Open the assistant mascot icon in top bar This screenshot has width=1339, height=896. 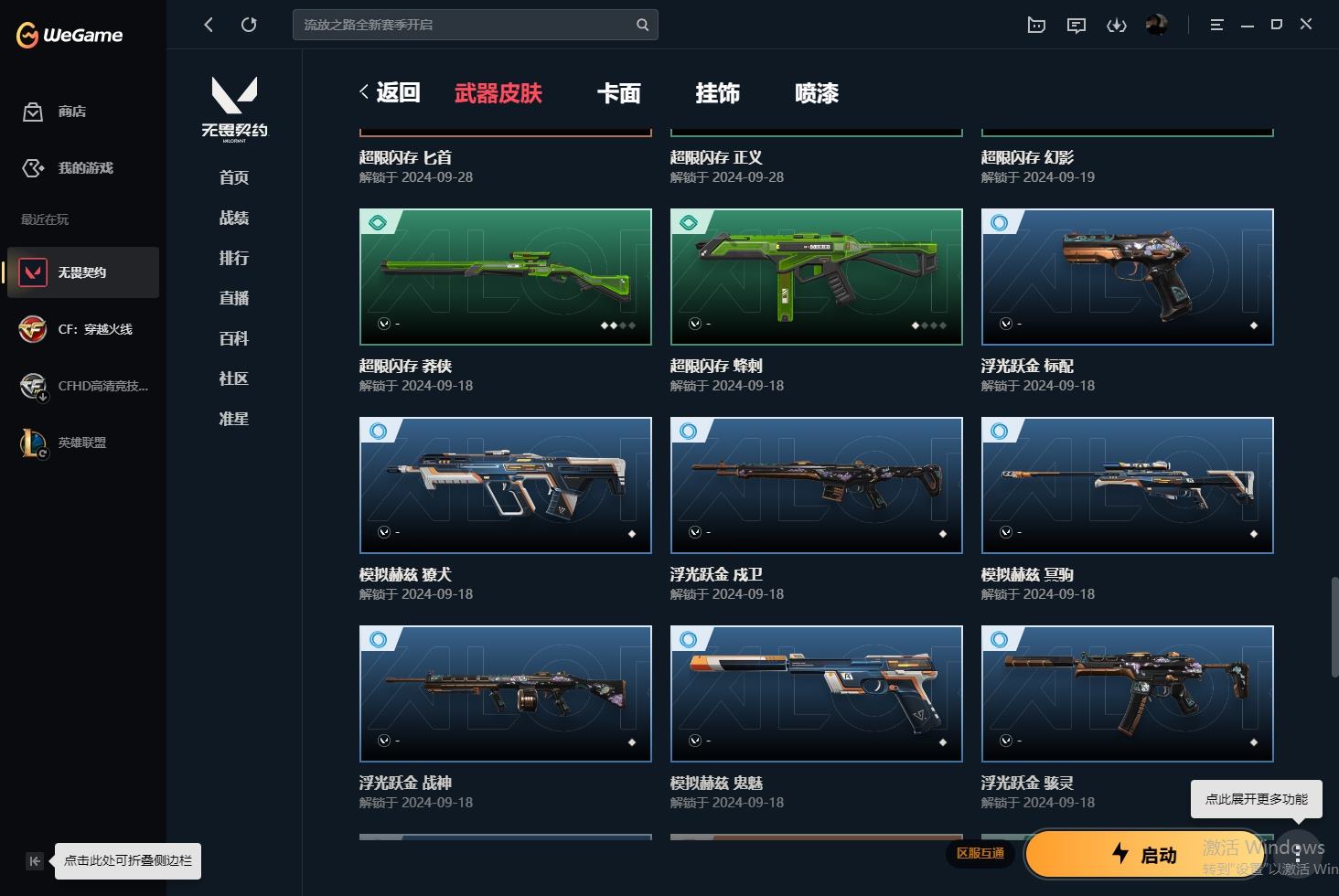click(1036, 25)
